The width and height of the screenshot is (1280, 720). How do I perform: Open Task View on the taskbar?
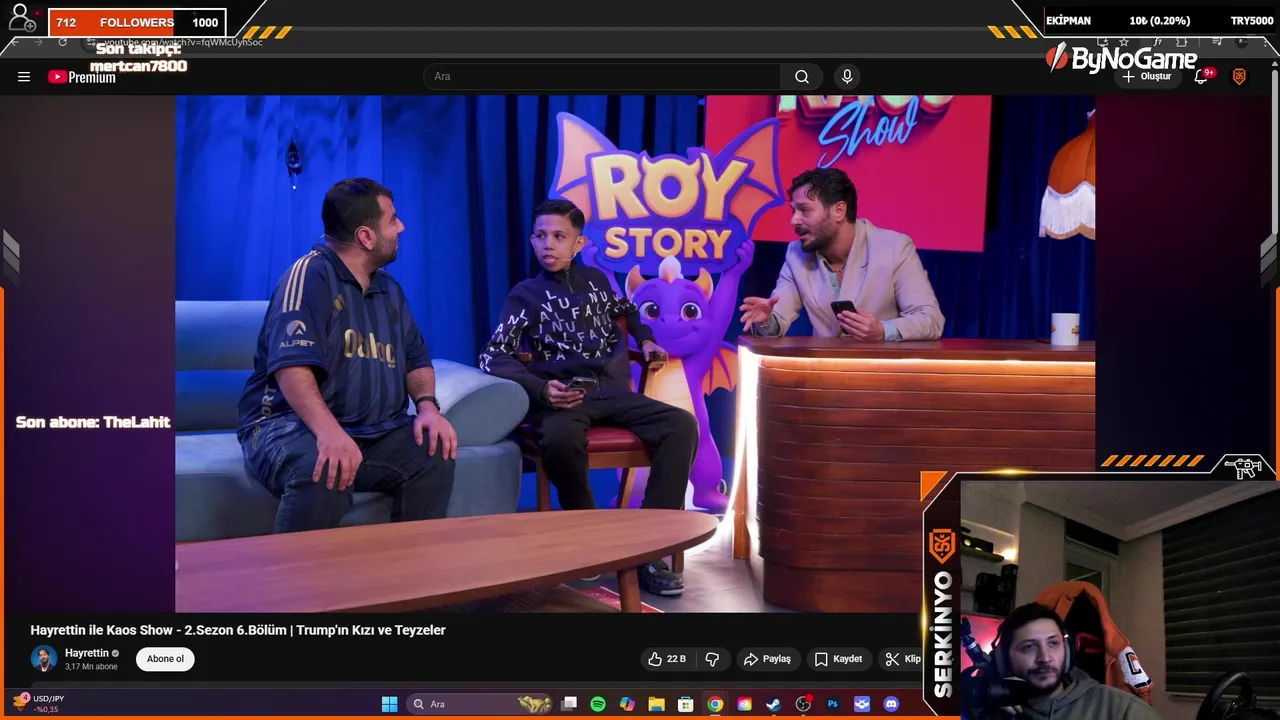pyautogui.click(x=569, y=704)
